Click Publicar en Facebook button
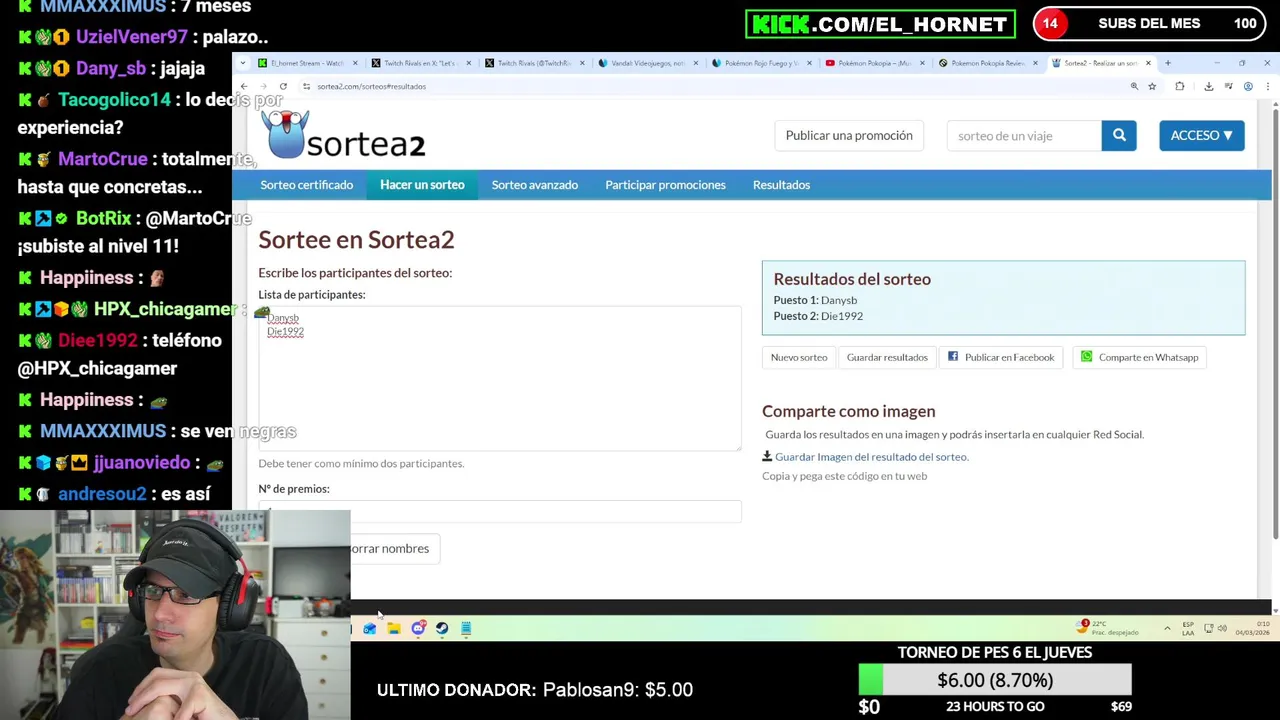 (1001, 357)
